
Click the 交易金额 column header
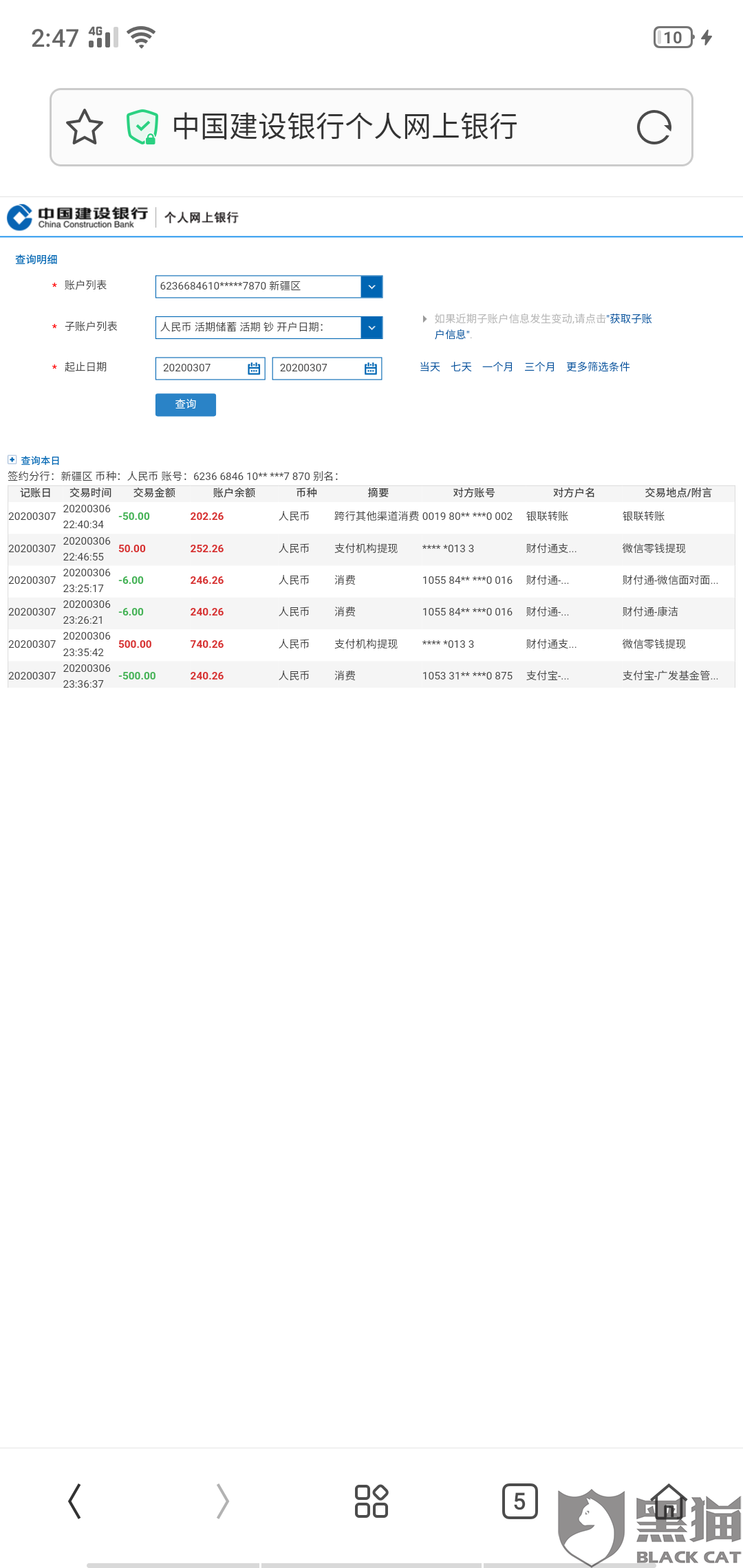(154, 492)
